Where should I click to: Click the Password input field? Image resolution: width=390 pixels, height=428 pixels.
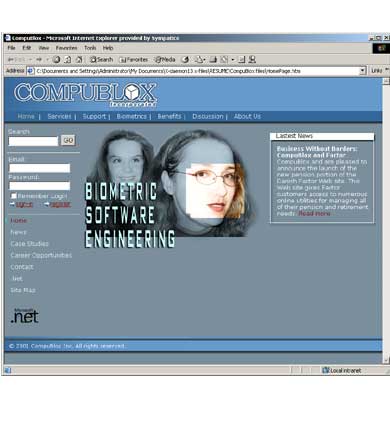click(x=40, y=186)
